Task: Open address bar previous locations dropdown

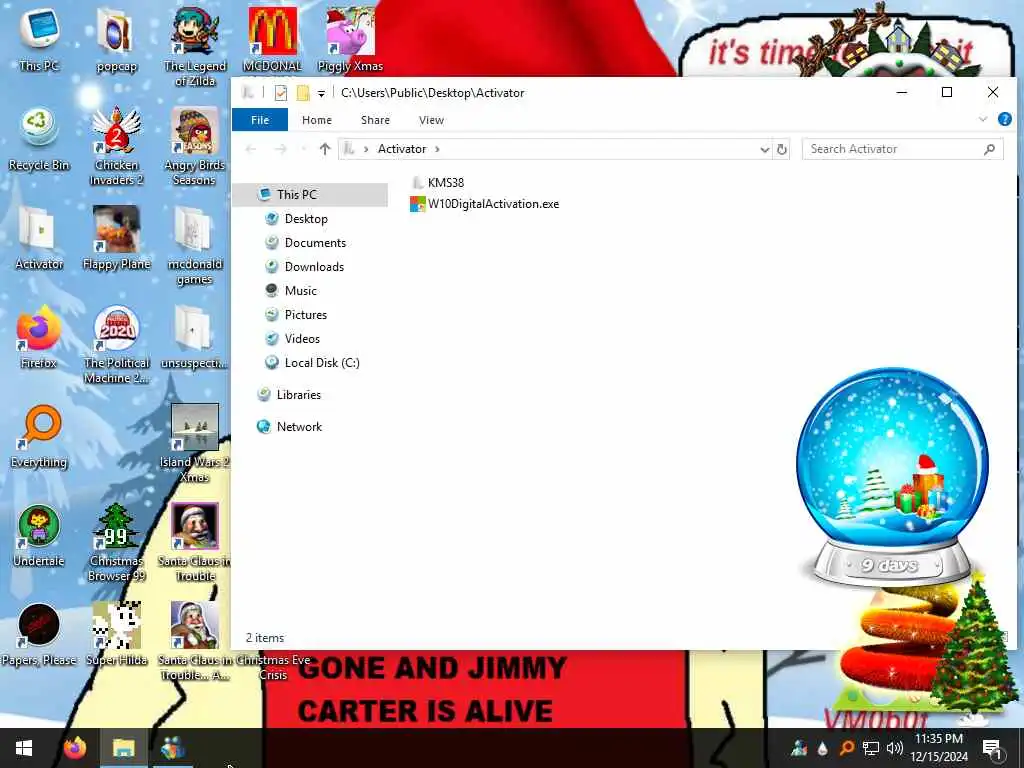Action: [764, 150]
